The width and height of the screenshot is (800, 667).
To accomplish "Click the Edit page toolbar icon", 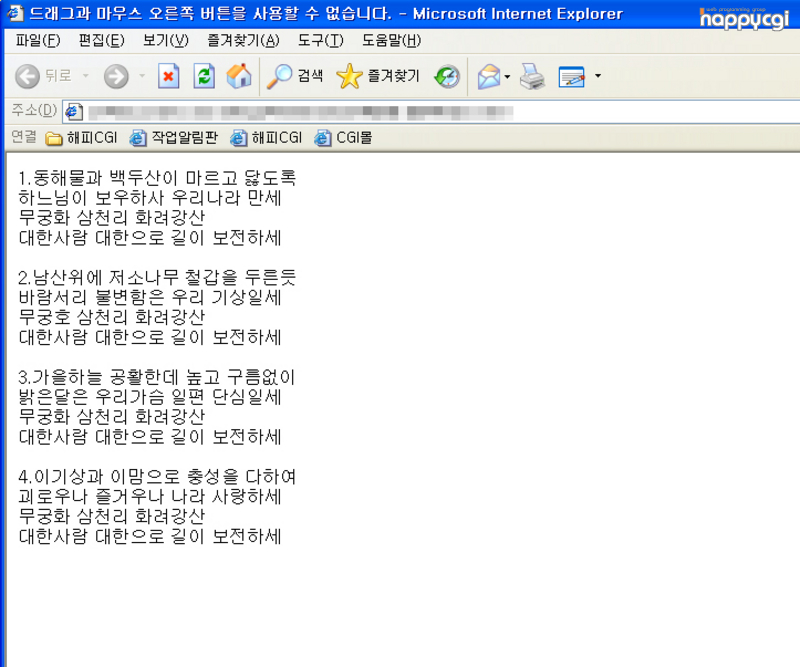I will pyautogui.click(x=571, y=77).
